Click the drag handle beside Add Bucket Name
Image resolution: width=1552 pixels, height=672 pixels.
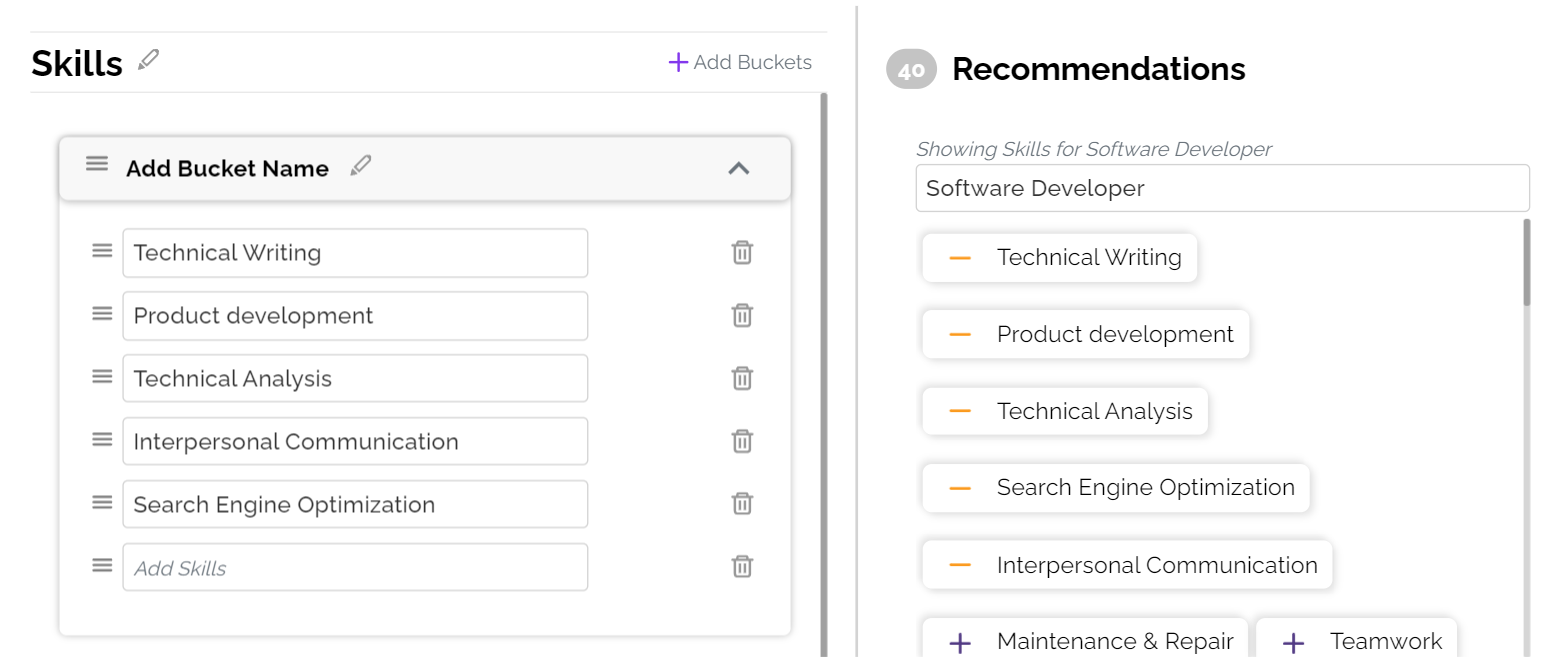[97, 164]
